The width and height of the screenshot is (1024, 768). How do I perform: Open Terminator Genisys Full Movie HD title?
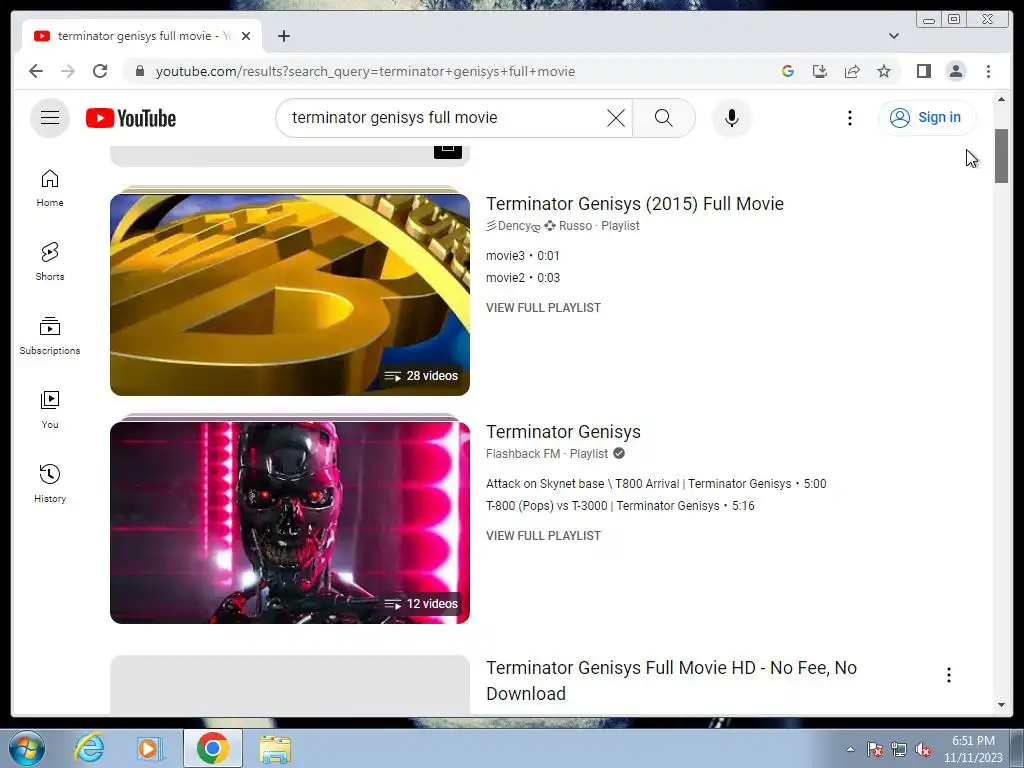click(x=671, y=680)
